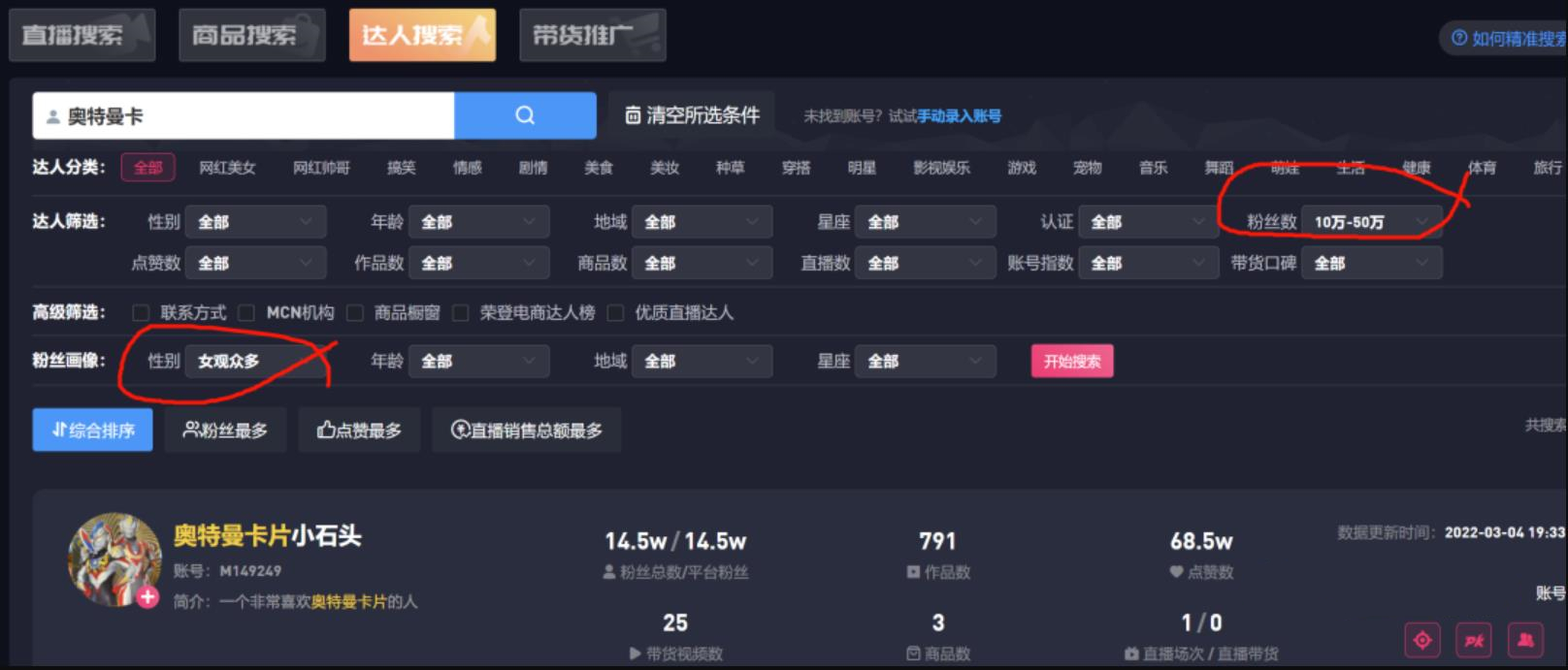Open the 带货推广 tab
This screenshot has width=1568, height=670.
click(593, 35)
